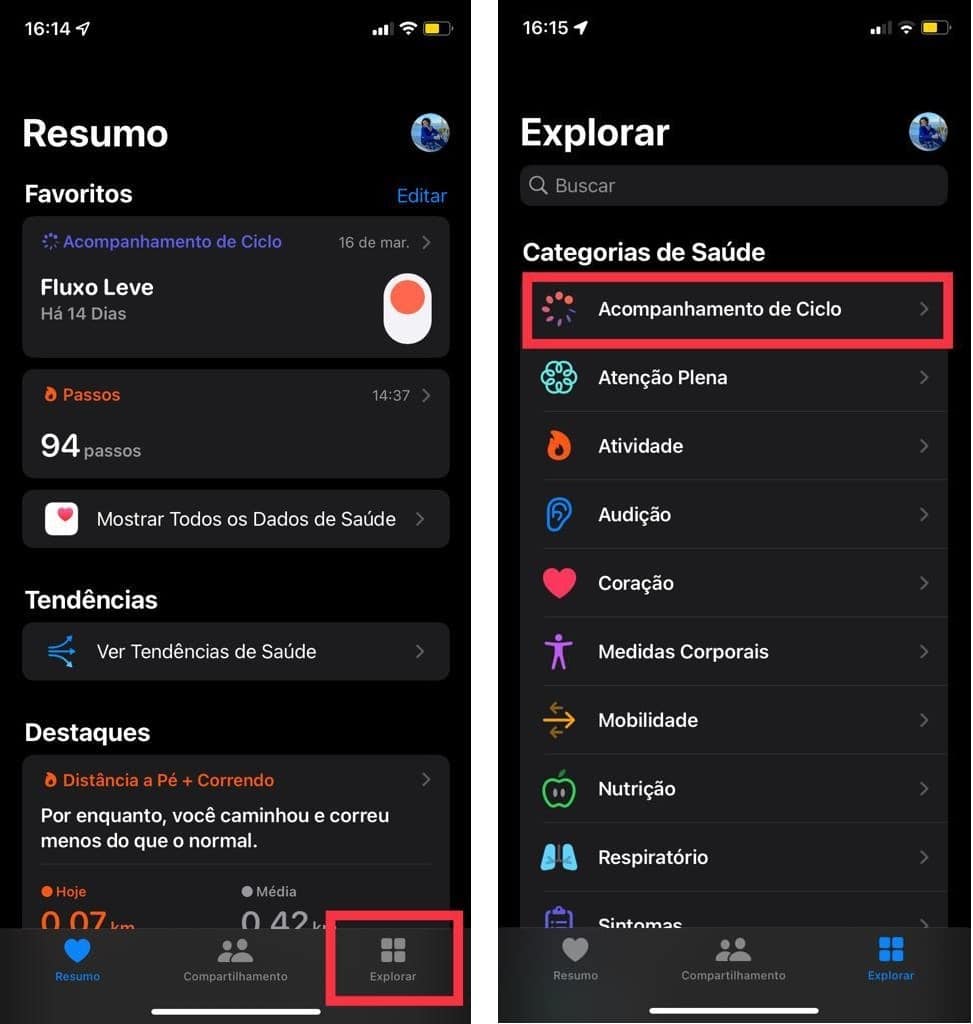The height and width of the screenshot is (1024, 973).
Task: Tap the red Coração heart icon
Action: click(560, 583)
